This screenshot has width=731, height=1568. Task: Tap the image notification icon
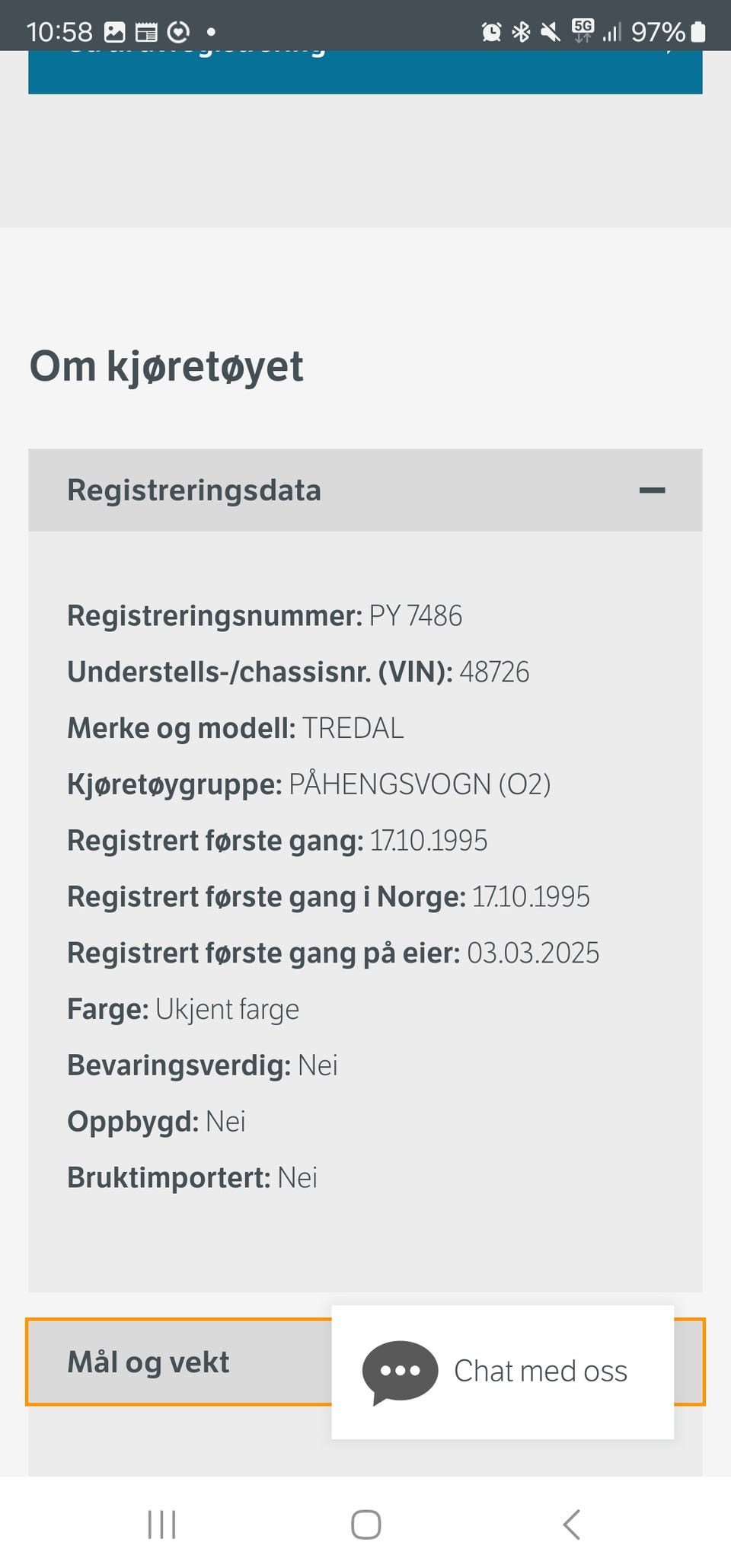(x=114, y=32)
